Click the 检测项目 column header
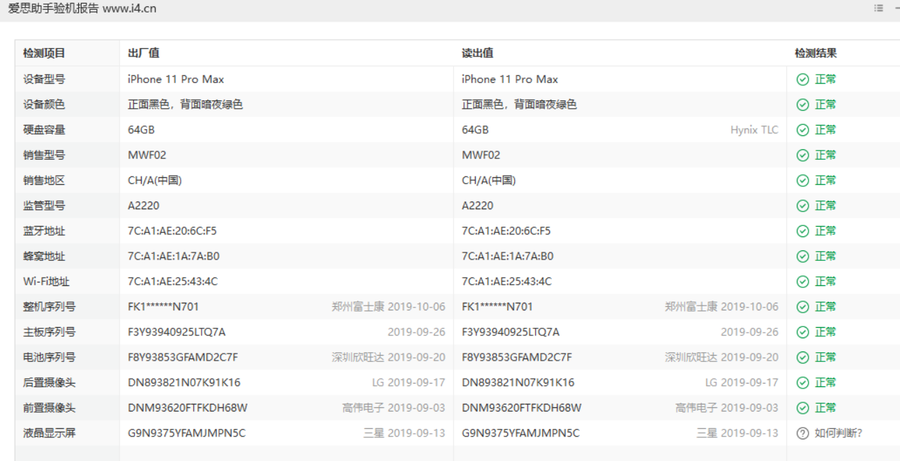 tap(44, 53)
